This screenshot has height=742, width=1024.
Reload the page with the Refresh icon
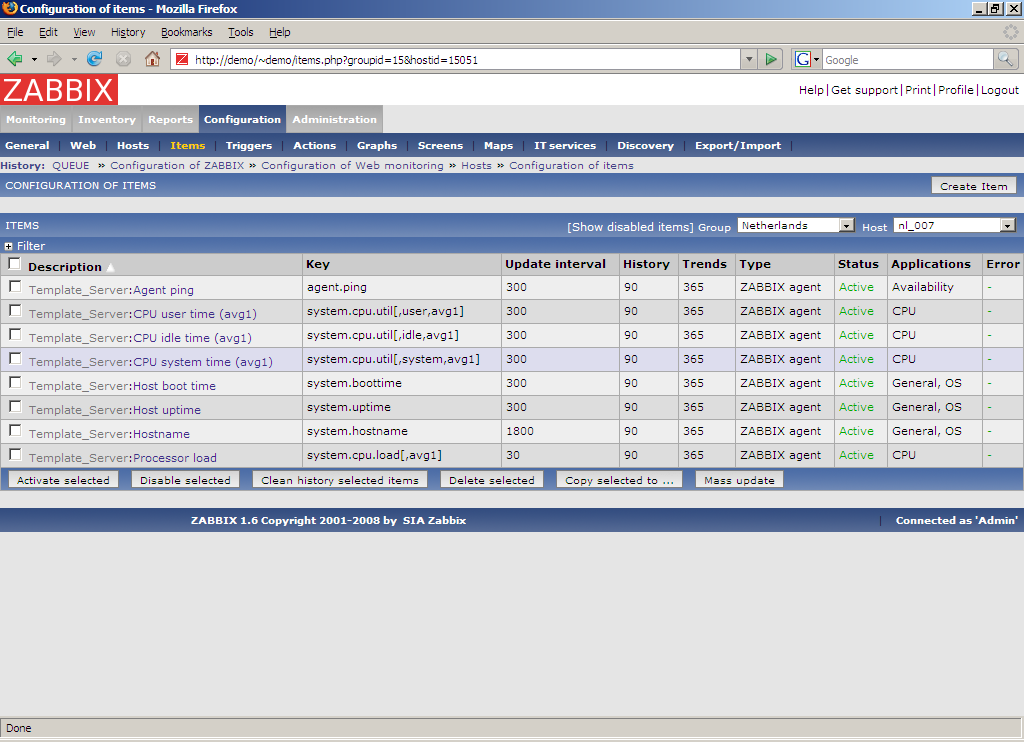[x=95, y=59]
